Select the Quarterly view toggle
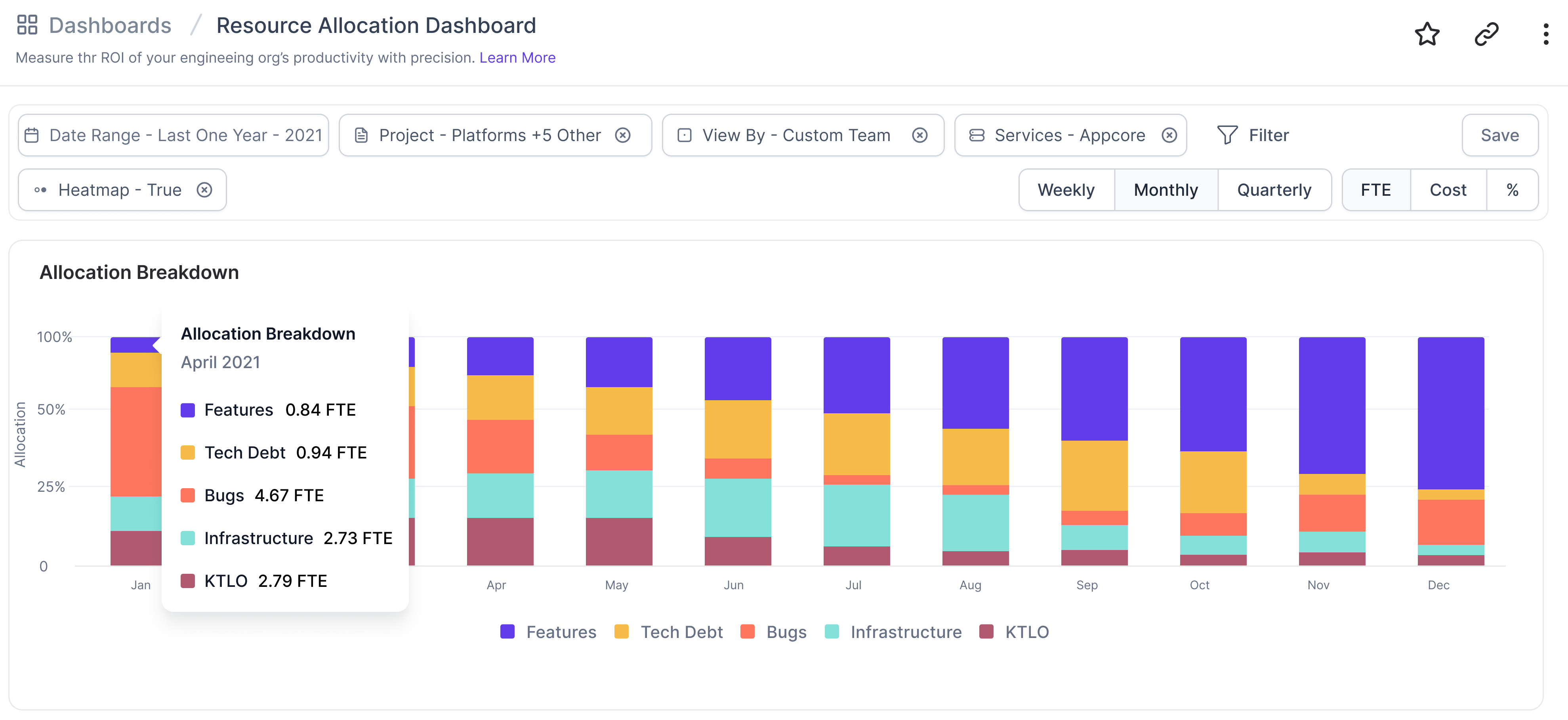The width and height of the screenshot is (1568, 720). (1273, 190)
